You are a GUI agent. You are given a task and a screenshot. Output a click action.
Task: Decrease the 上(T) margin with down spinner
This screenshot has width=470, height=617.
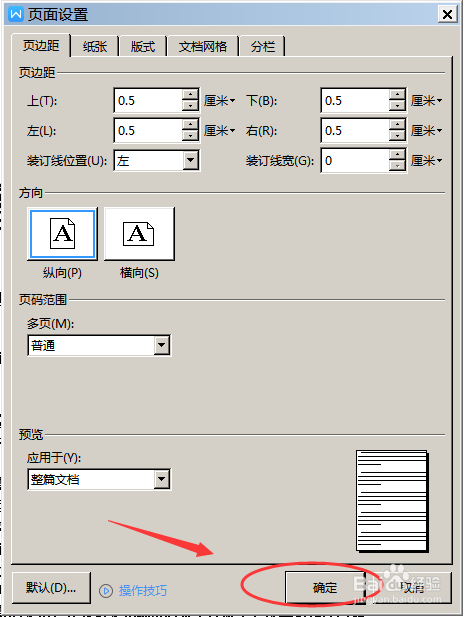tap(191, 106)
